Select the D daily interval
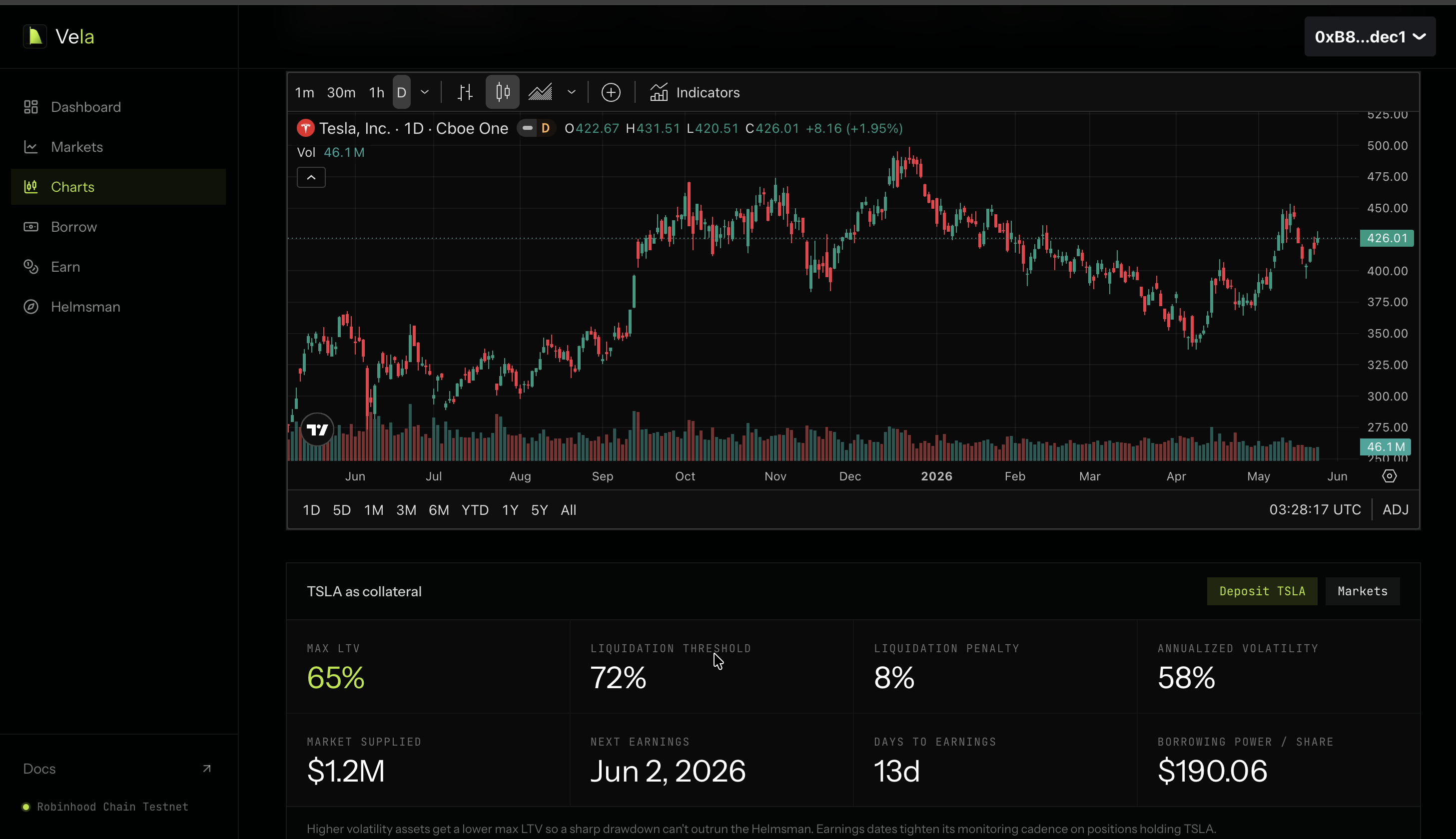Viewport: 1456px width, 839px height. click(402, 93)
